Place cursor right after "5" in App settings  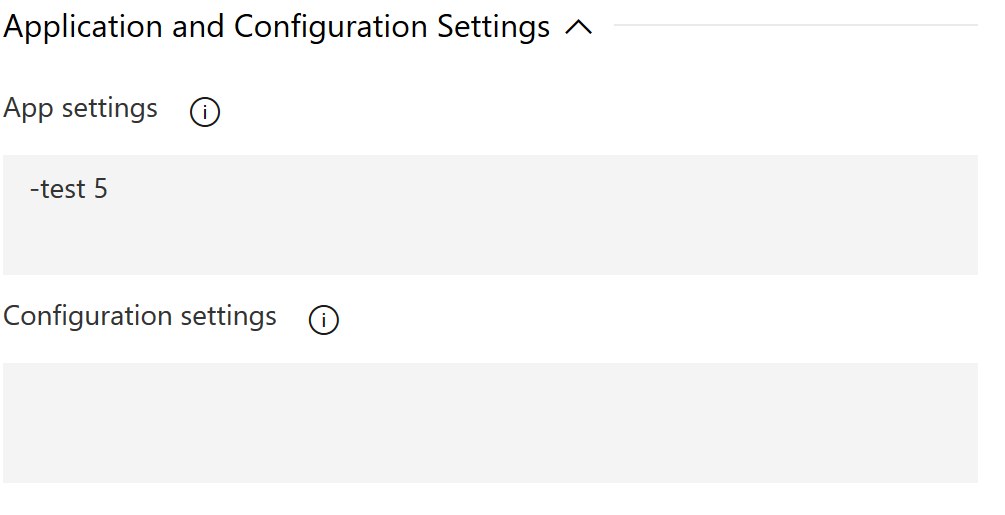(x=109, y=188)
